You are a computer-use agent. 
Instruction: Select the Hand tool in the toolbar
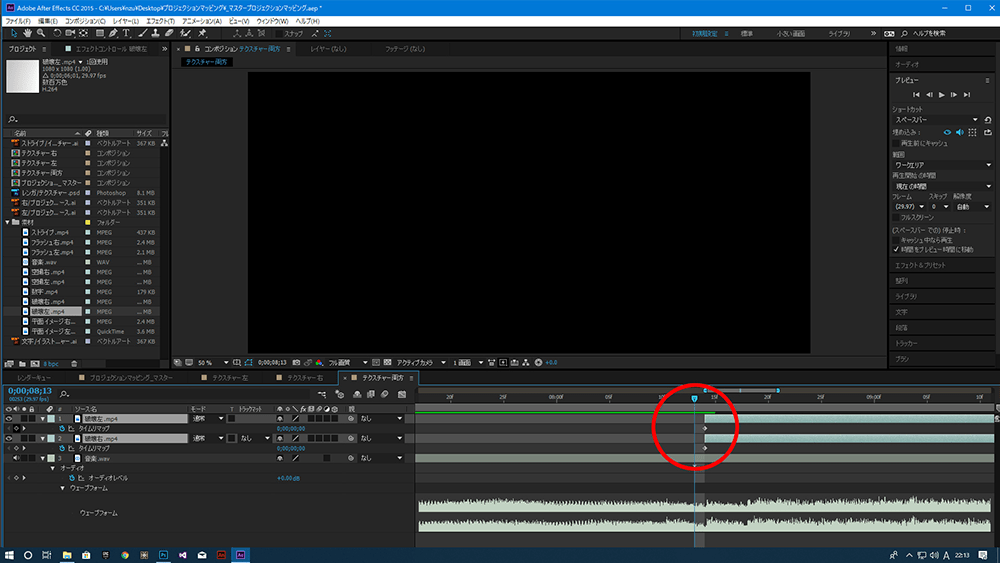[x=27, y=33]
